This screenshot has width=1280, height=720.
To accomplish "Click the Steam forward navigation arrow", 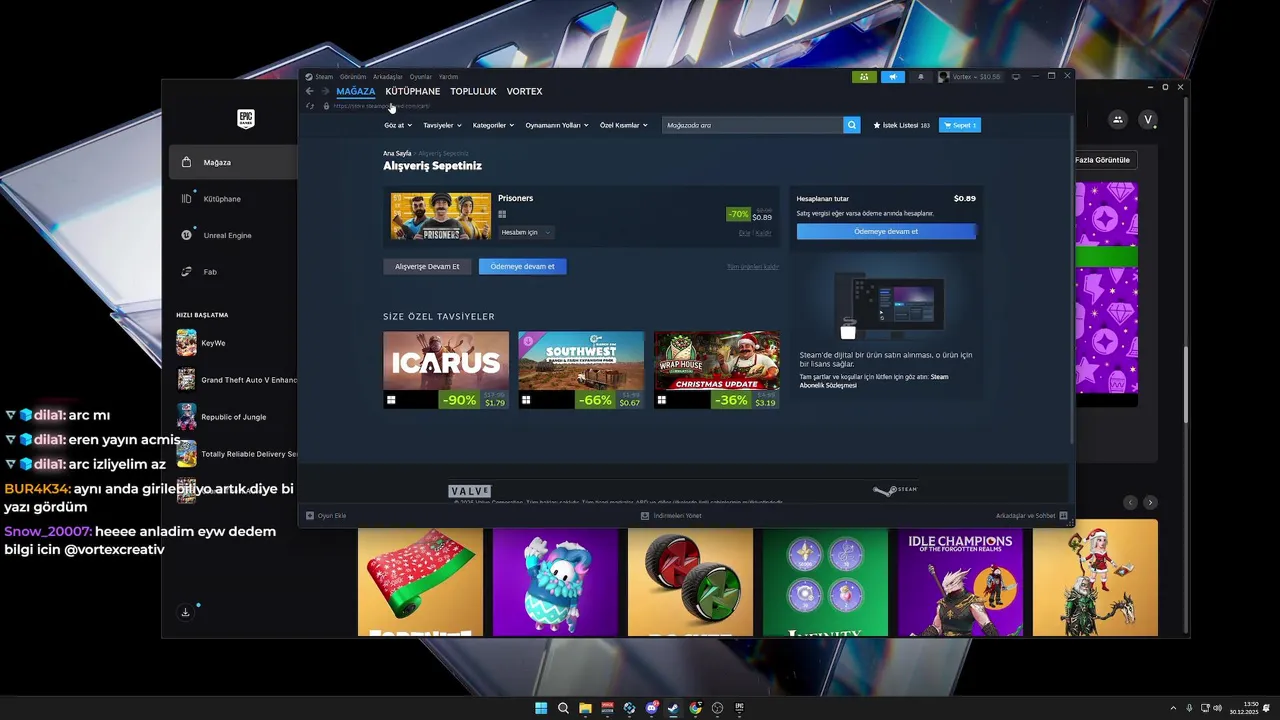I will point(325,91).
